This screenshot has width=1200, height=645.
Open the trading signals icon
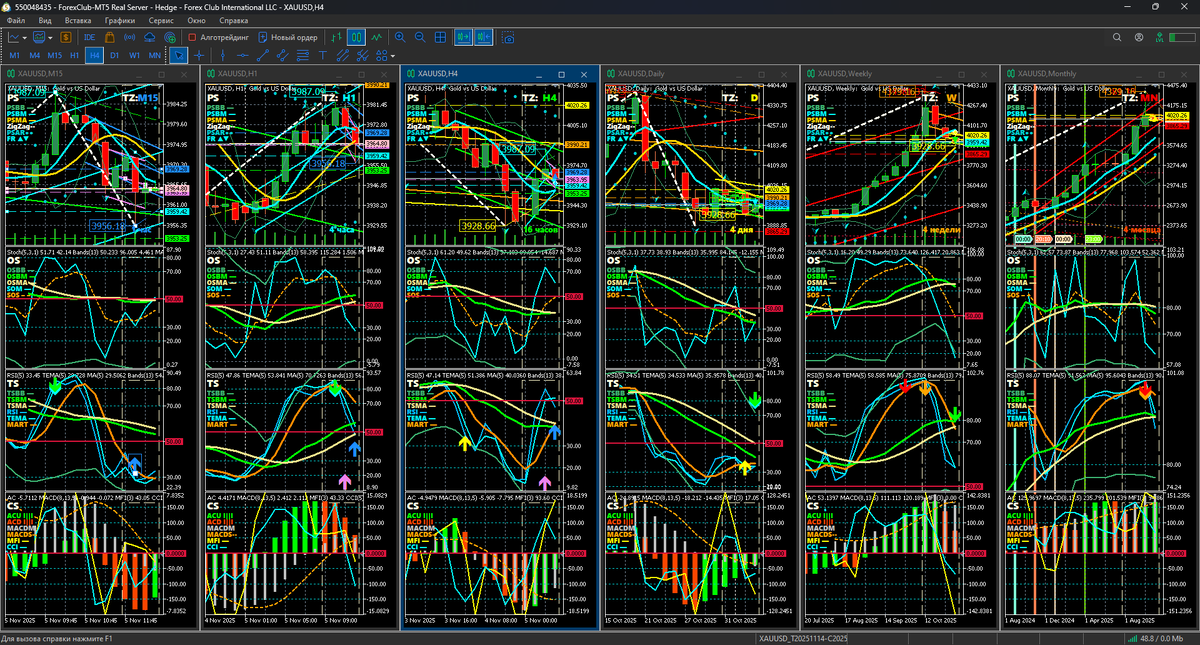click(129, 37)
